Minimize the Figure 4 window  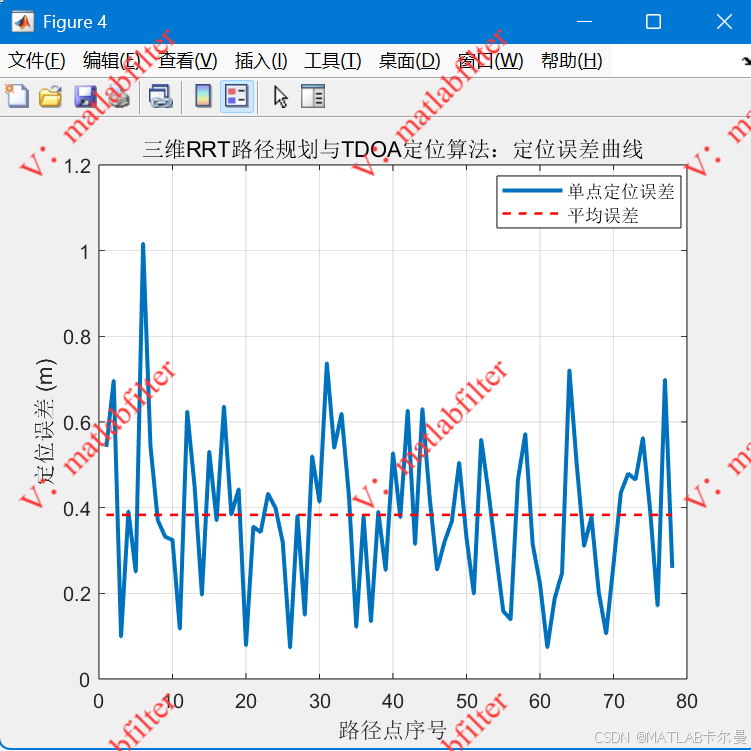[x=584, y=22]
